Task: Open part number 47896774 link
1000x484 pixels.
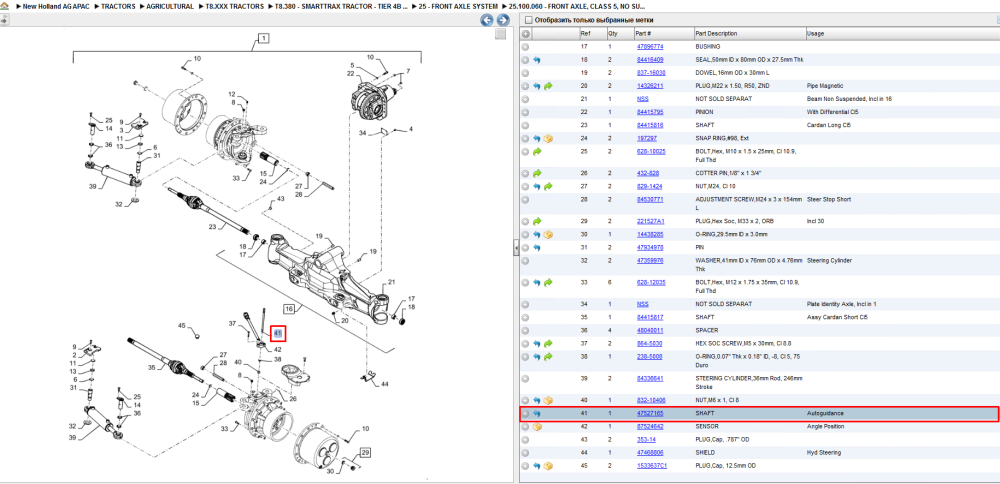Action: (650, 47)
